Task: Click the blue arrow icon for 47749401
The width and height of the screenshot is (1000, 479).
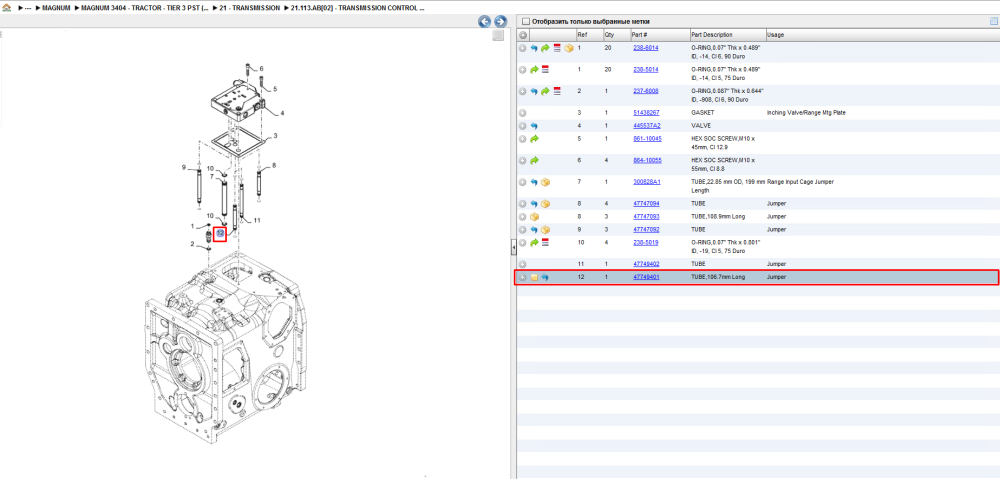Action: coord(545,277)
